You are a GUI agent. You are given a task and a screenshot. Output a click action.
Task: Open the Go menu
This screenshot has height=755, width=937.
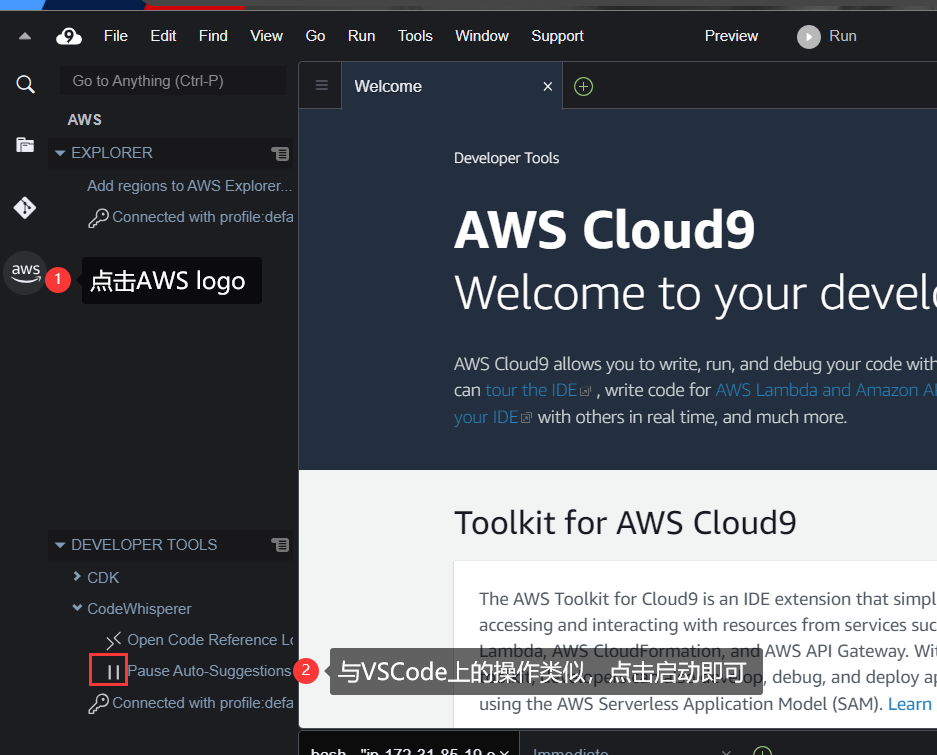click(316, 36)
